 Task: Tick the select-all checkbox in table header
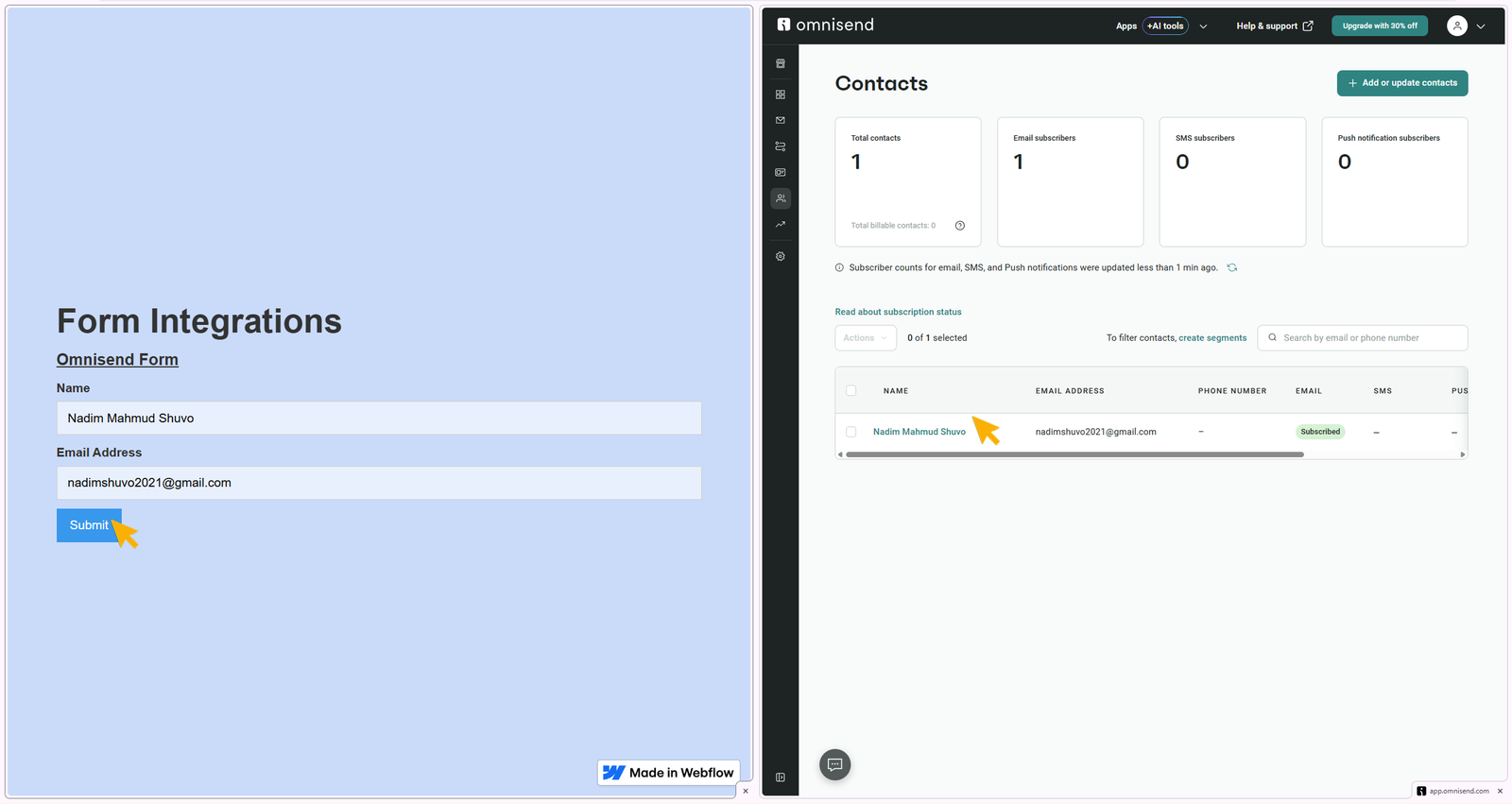point(851,391)
